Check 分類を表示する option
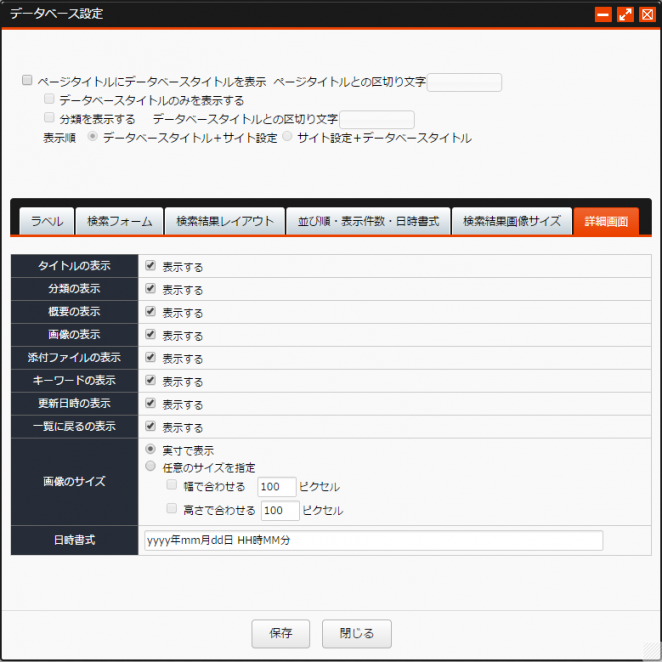 (x=49, y=117)
